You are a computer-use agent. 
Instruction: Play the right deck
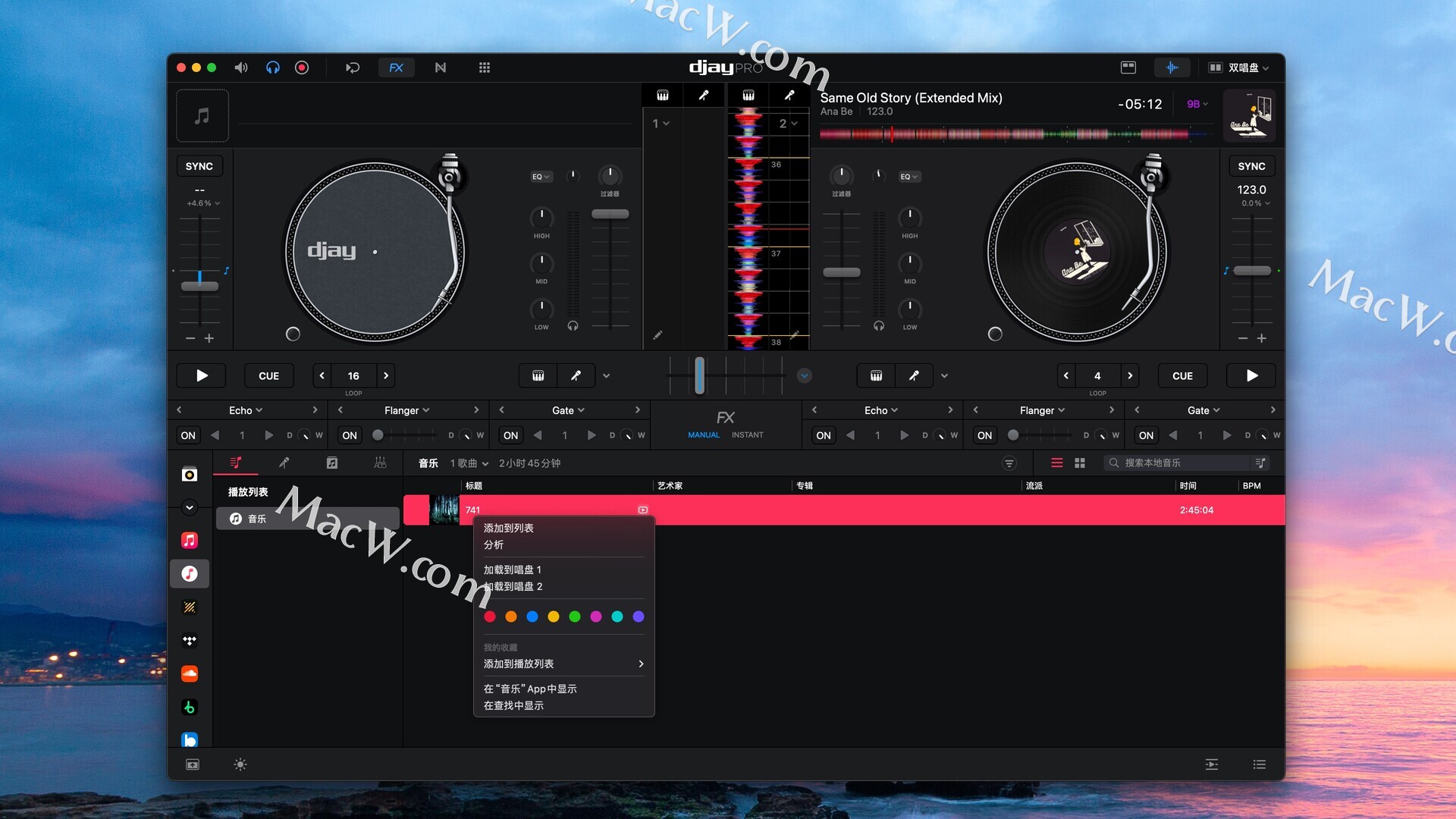click(x=1252, y=375)
